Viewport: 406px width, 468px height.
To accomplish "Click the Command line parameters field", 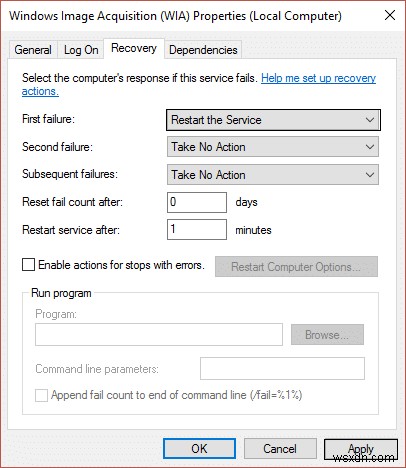I will pyautogui.click(x=282, y=369).
